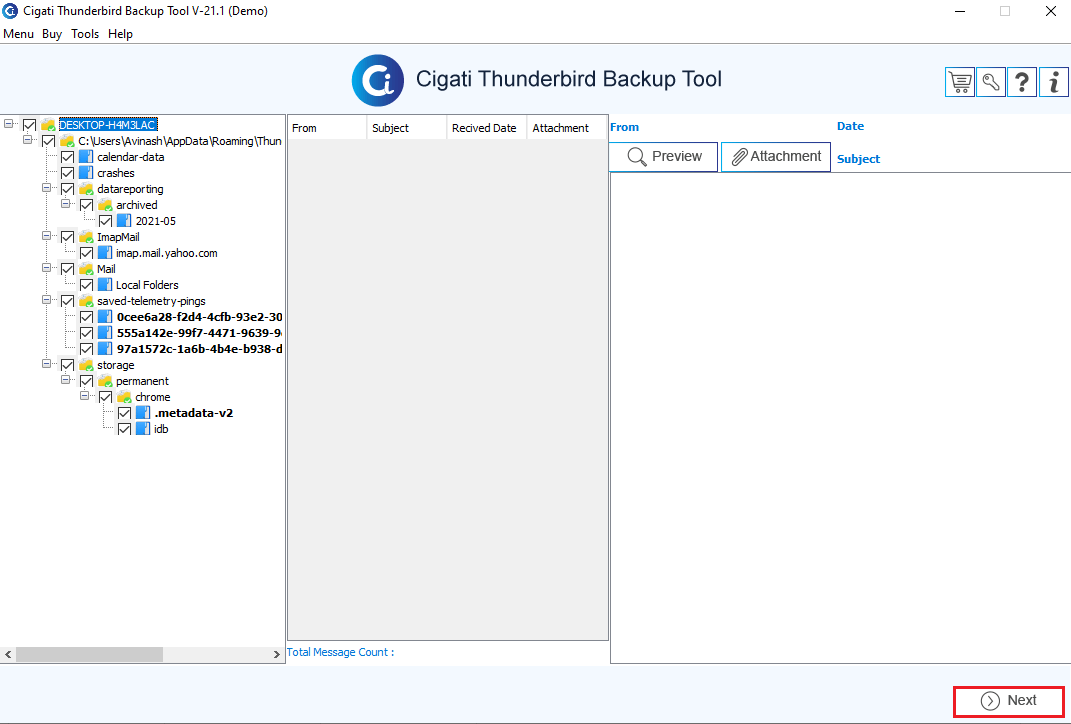This screenshot has height=724, width=1071.
Task: Click the key activation icon
Action: point(990,82)
